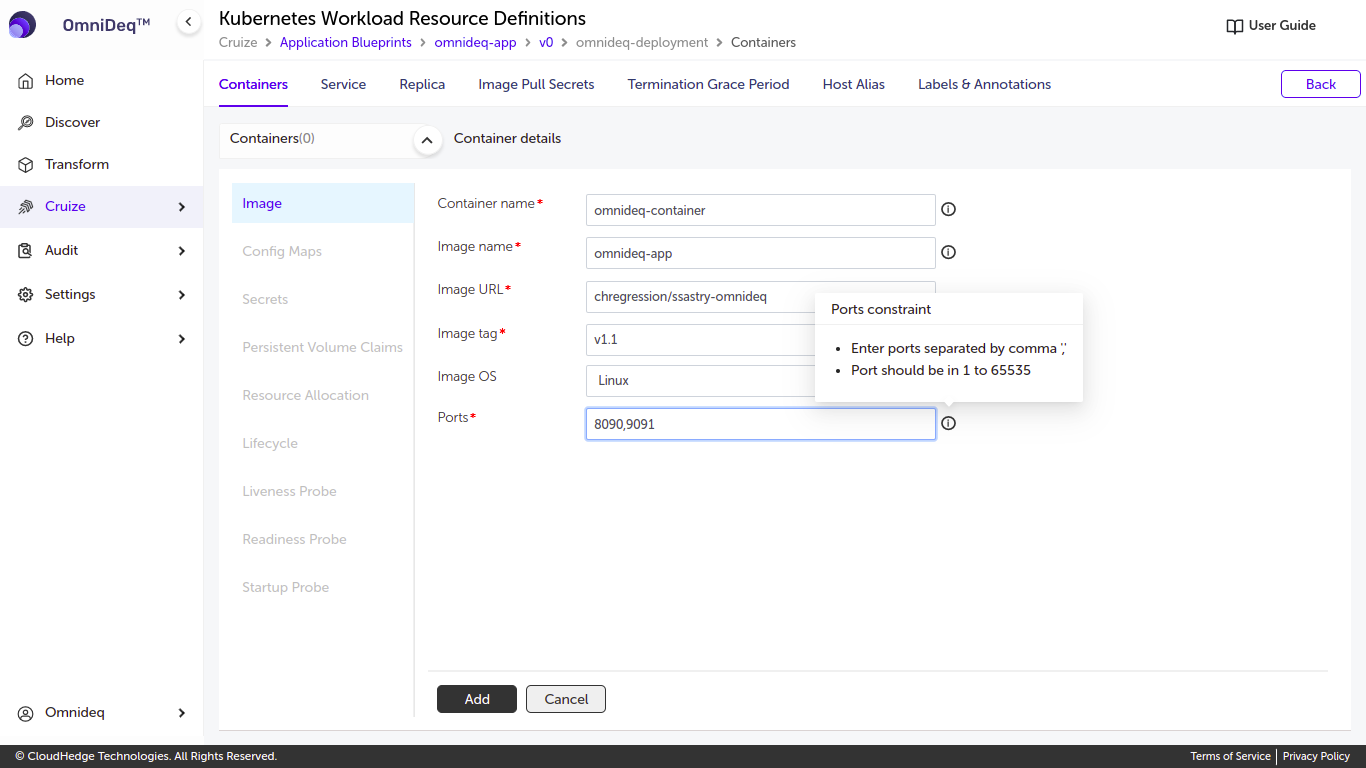The width and height of the screenshot is (1366, 768).
Task: Click the User Guide book icon
Action: click(x=1235, y=26)
